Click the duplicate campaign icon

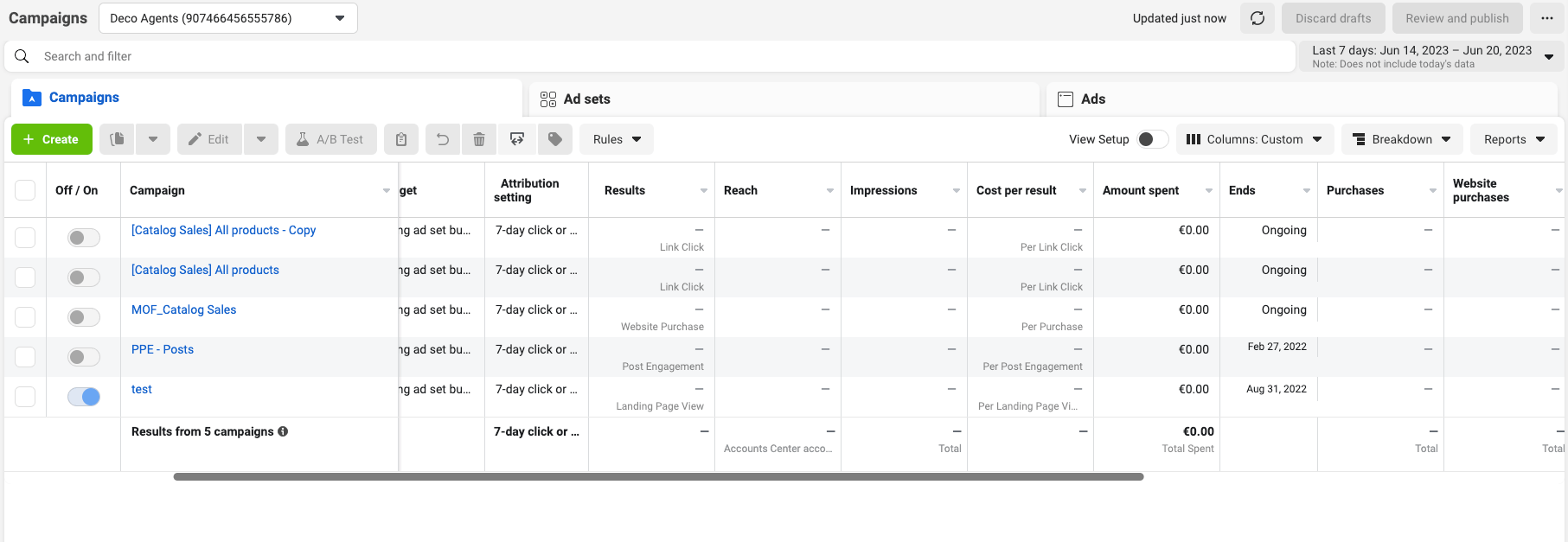117,139
